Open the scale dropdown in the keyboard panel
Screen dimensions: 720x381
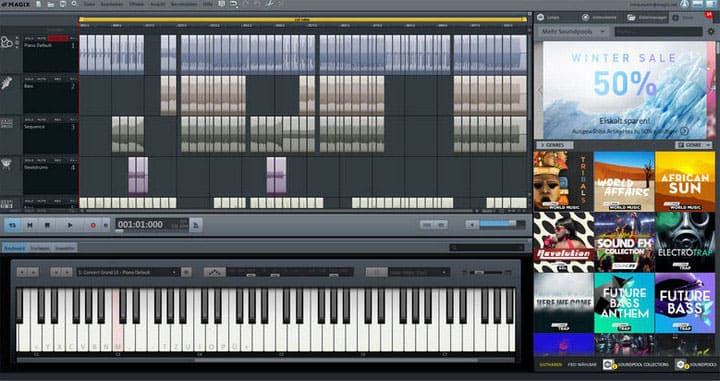(419, 272)
